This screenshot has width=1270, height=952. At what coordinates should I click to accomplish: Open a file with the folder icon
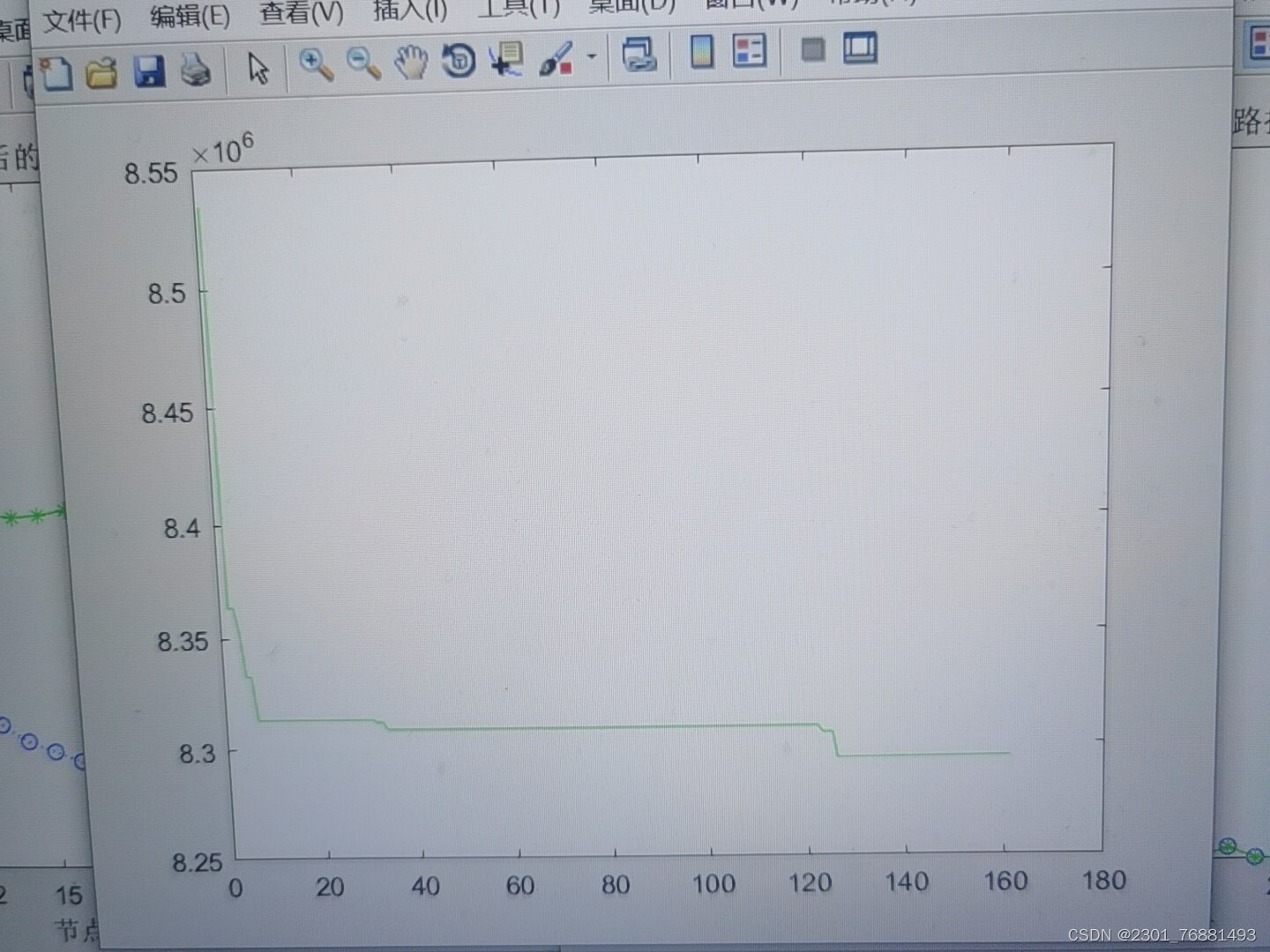102,72
